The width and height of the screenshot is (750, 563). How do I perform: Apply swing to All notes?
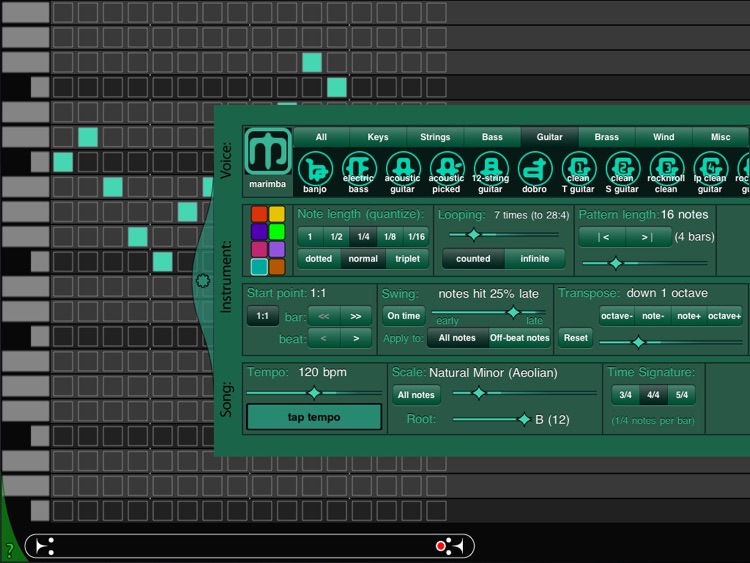(x=457, y=338)
